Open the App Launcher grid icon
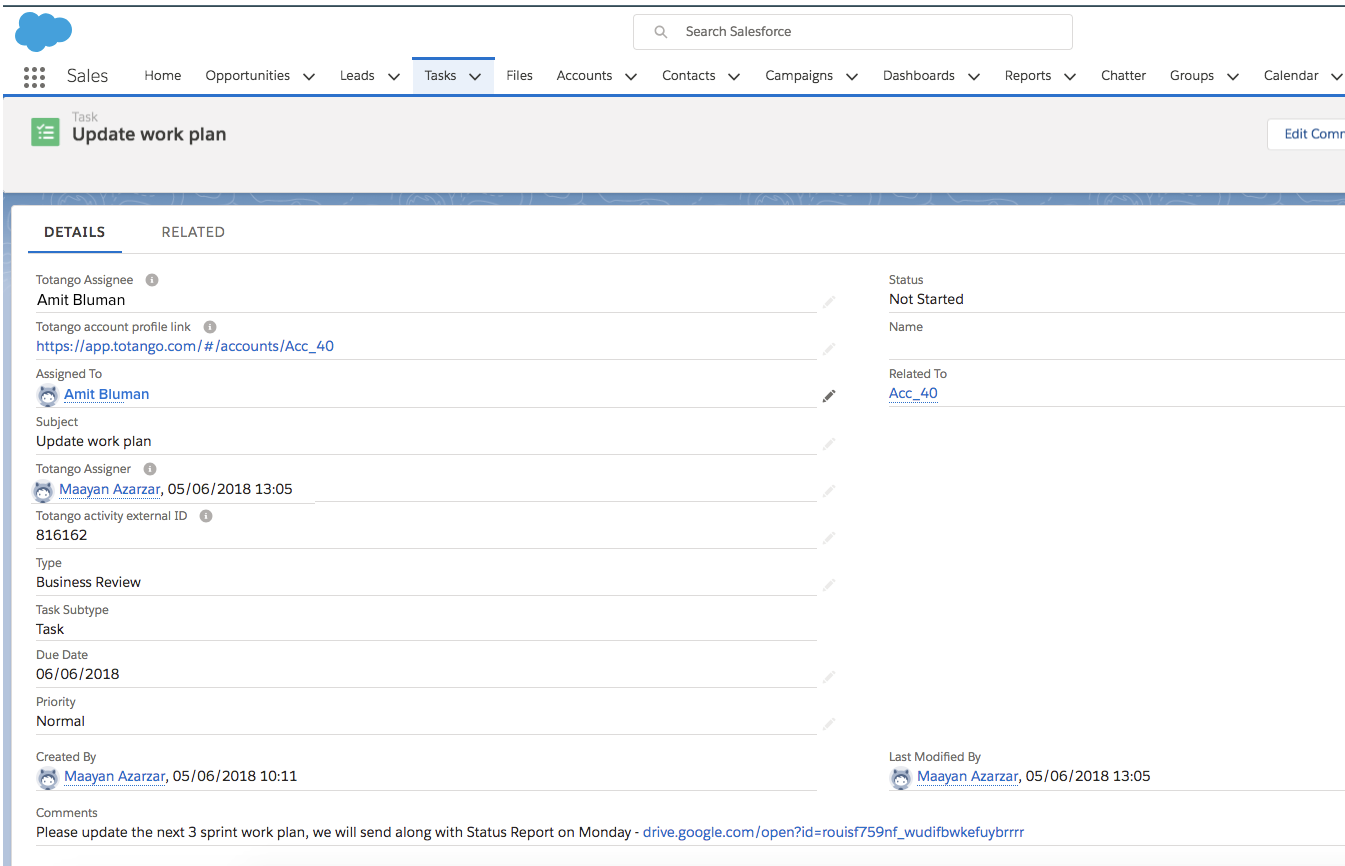The image size is (1345, 866). pyautogui.click(x=34, y=76)
